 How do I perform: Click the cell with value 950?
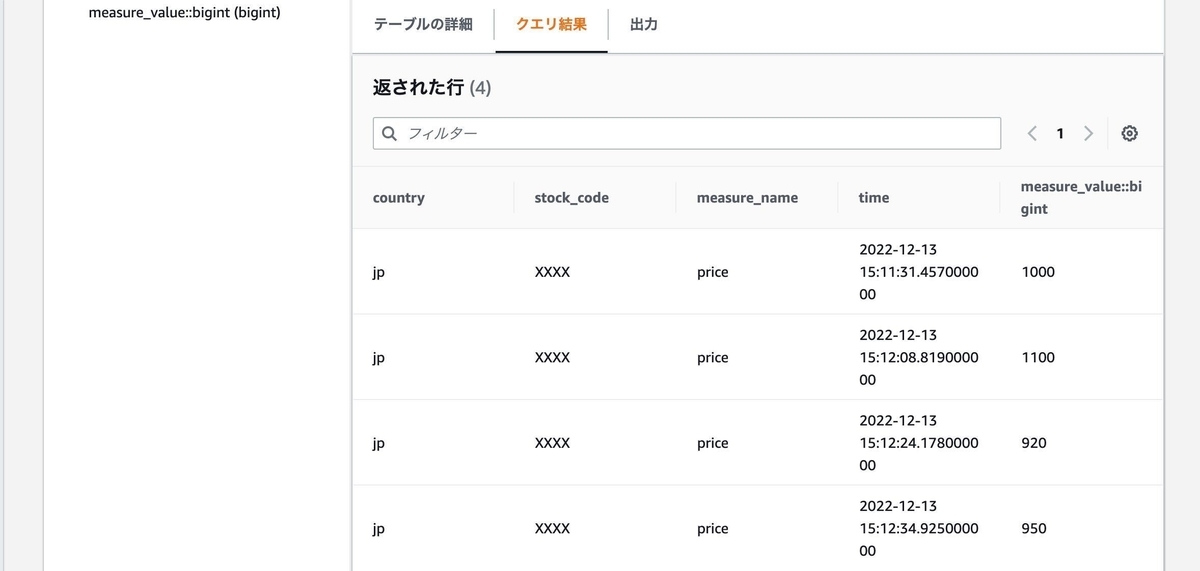pos(1034,529)
